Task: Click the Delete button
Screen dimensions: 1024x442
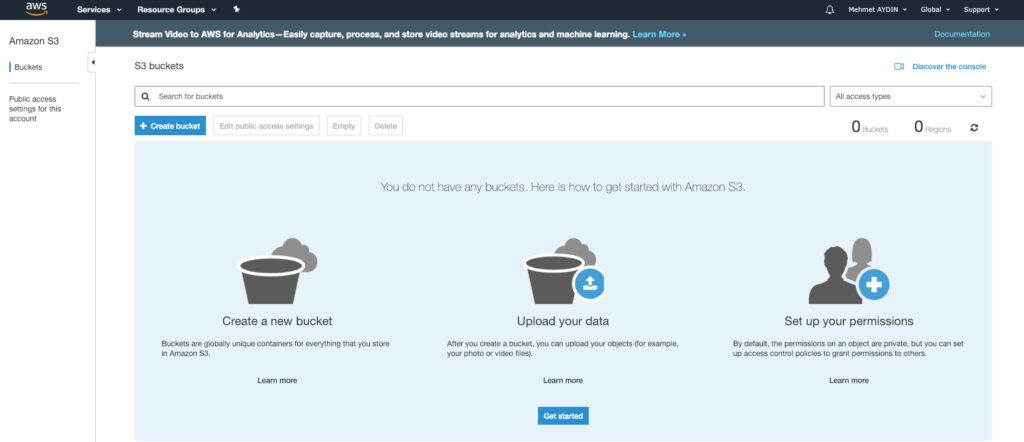Action: (385, 126)
